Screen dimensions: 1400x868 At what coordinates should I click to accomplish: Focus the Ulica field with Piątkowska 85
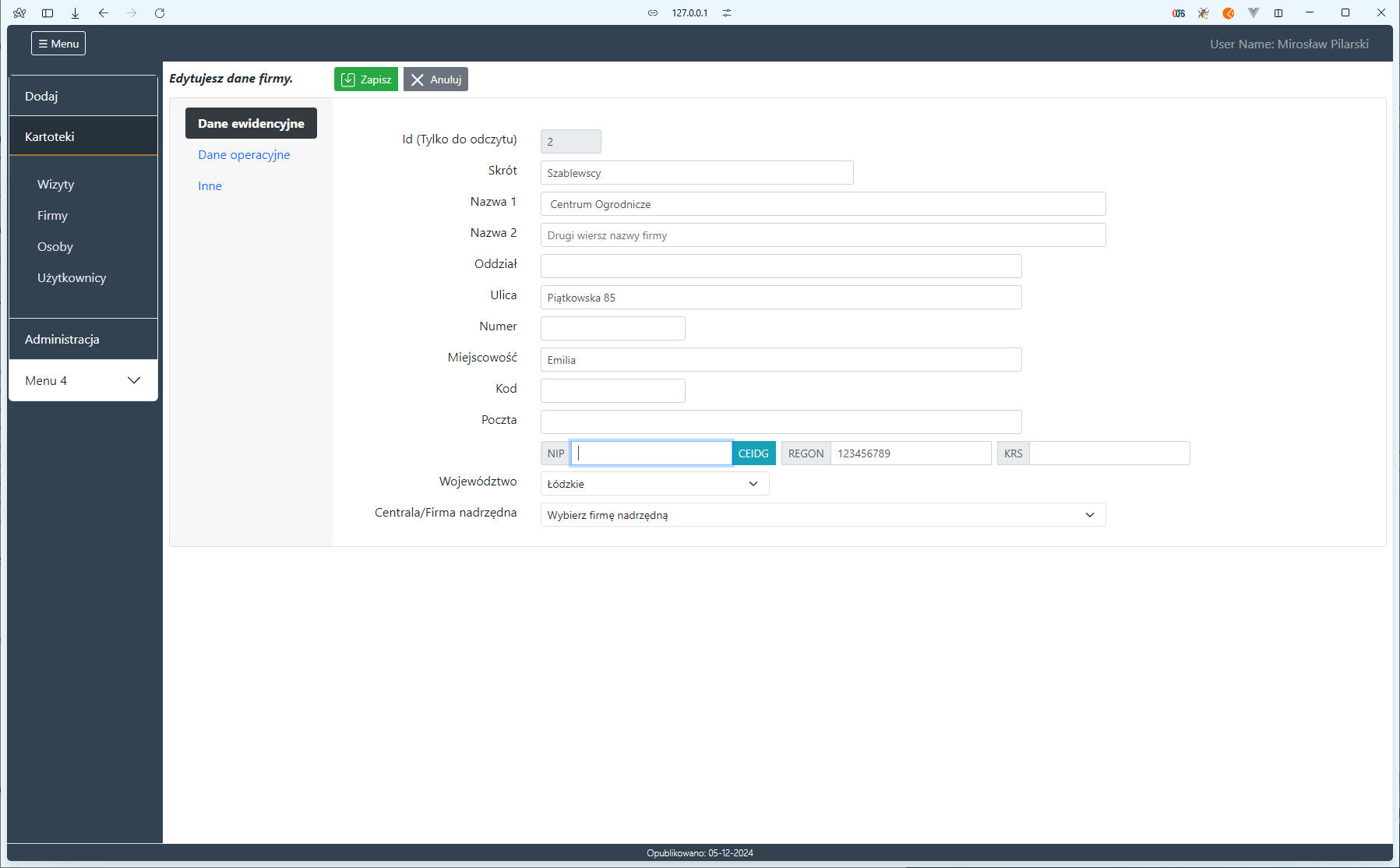[x=781, y=298]
